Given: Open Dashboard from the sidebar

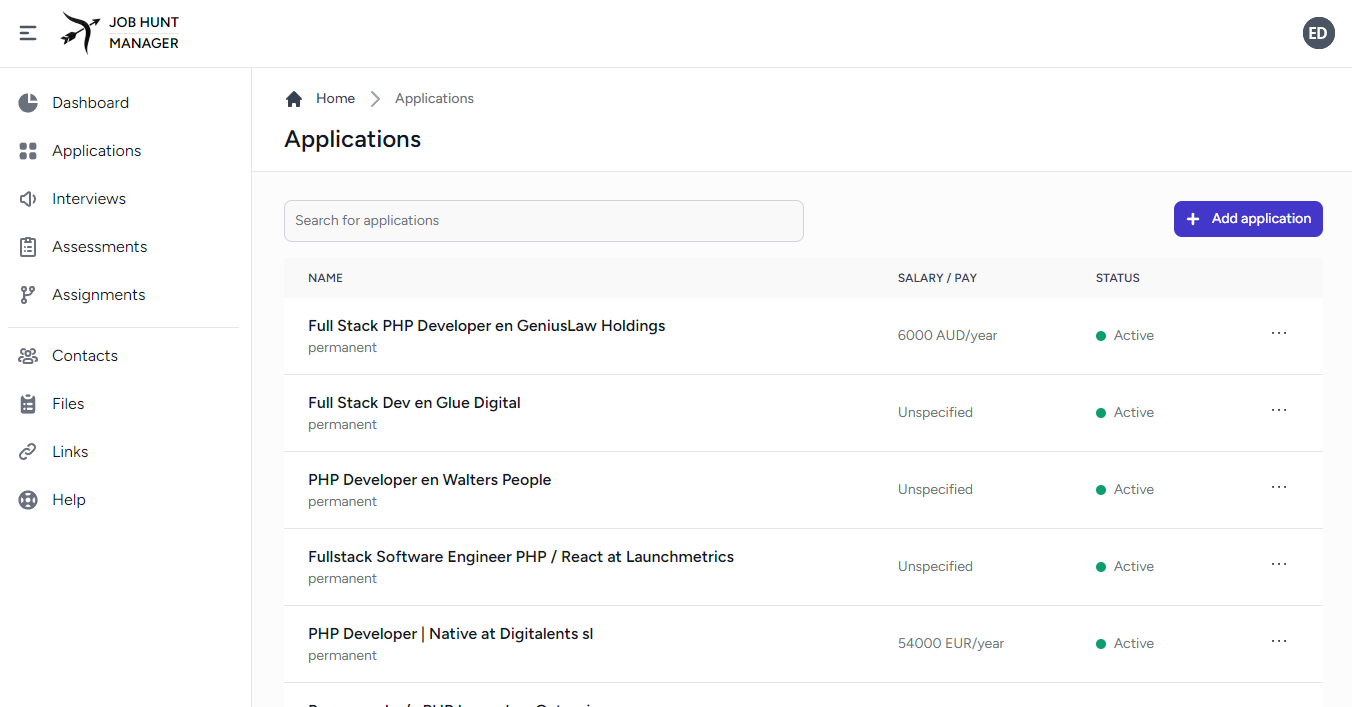Looking at the screenshot, I should pyautogui.click(x=125, y=103).
